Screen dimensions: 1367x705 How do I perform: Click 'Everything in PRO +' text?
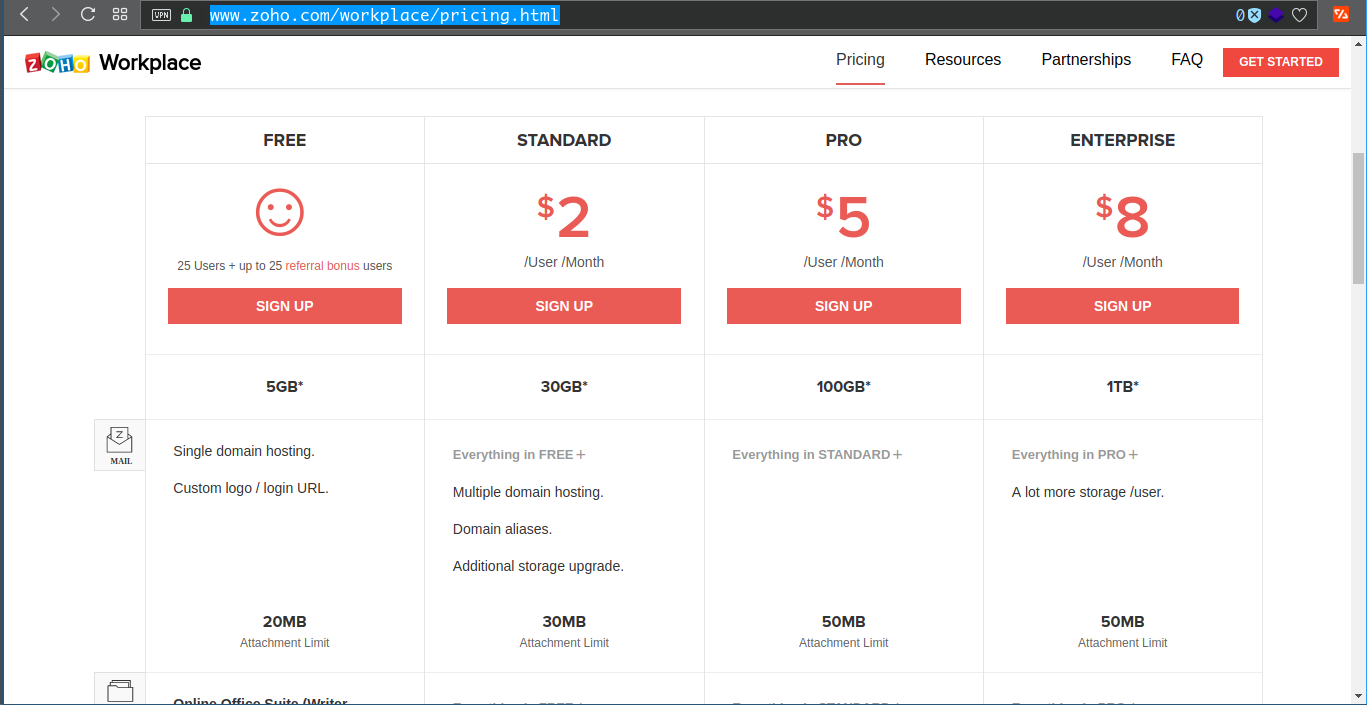pyautogui.click(x=1075, y=454)
